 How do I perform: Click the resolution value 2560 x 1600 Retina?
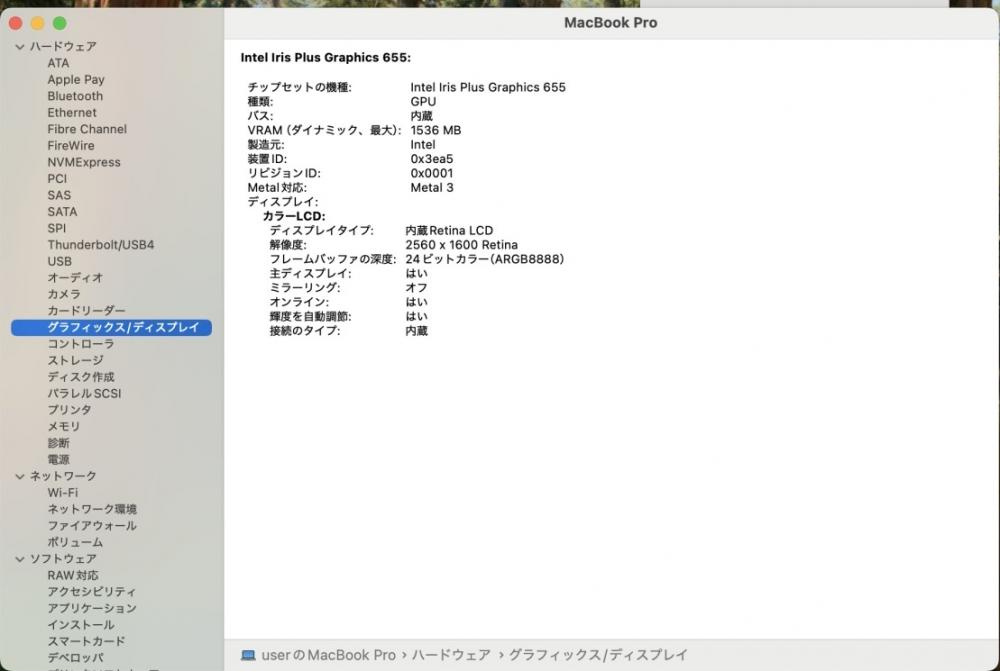tap(461, 246)
